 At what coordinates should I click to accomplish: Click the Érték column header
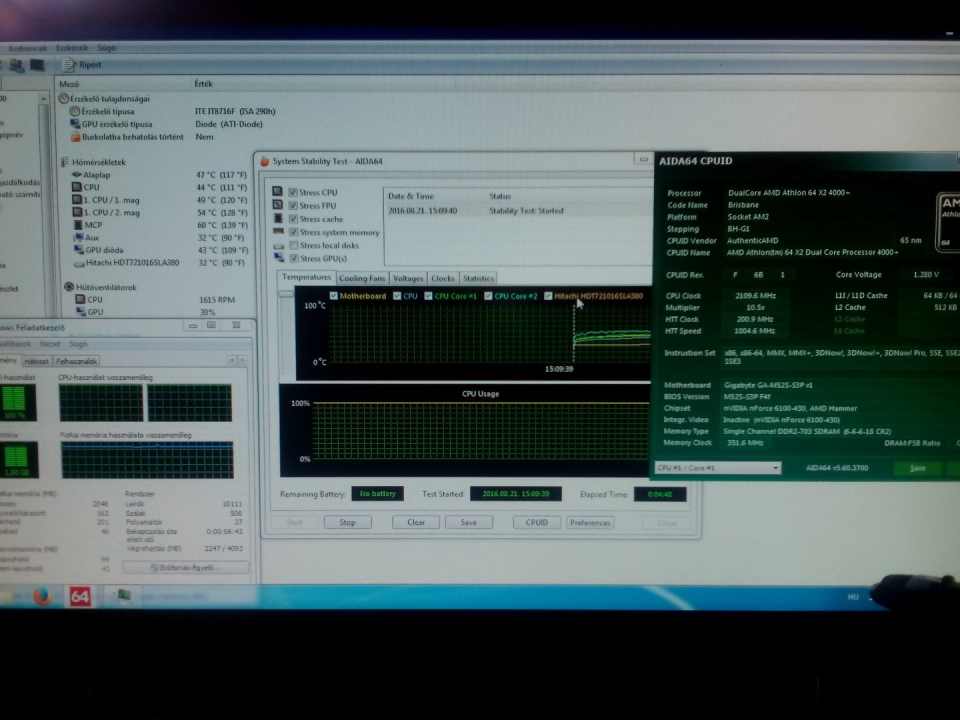click(203, 84)
